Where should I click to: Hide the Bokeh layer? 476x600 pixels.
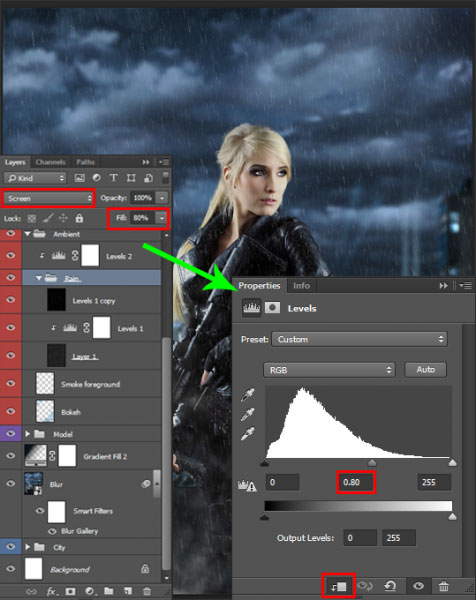tap(11, 411)
